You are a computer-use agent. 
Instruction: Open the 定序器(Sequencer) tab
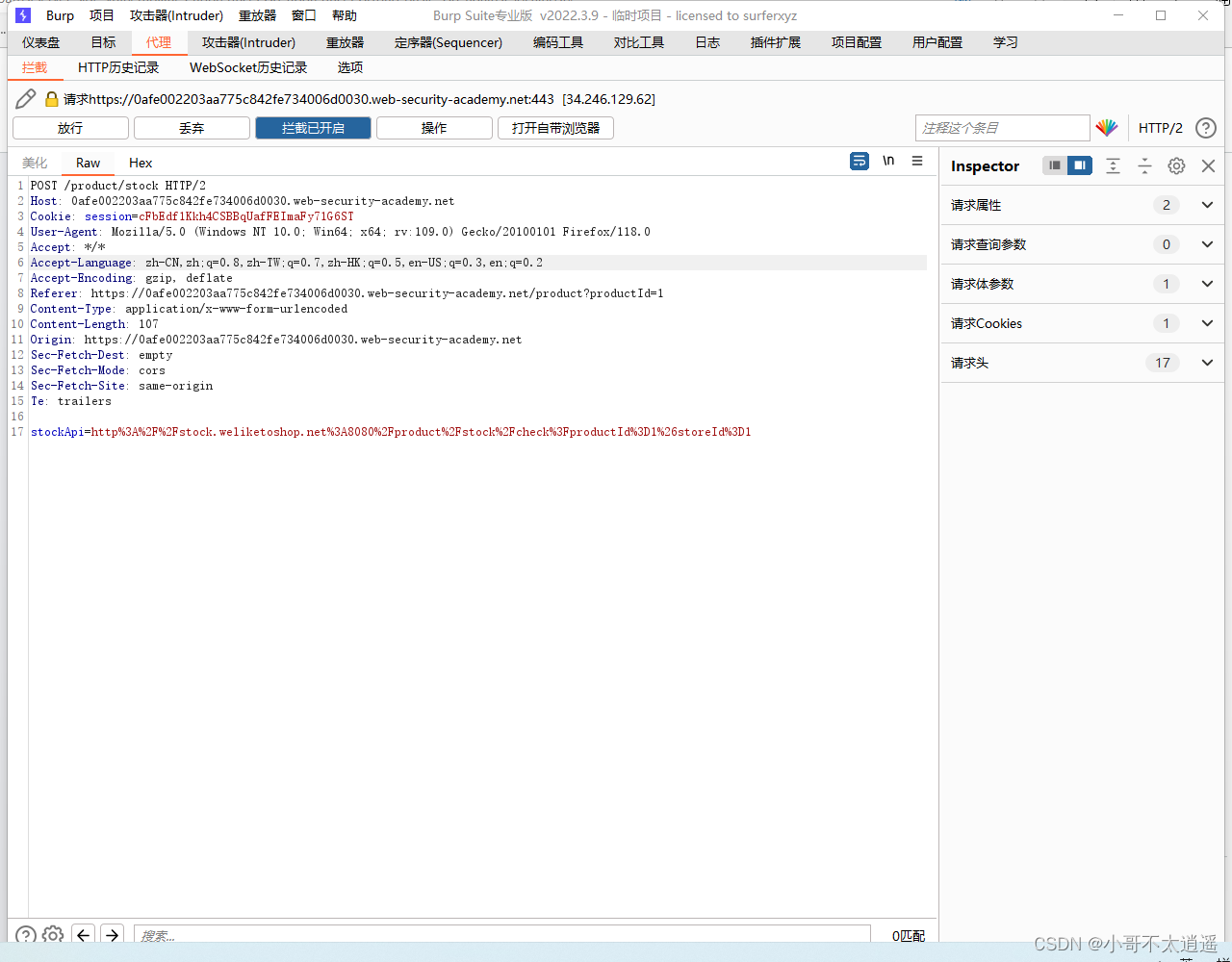[x=449, y=42]
